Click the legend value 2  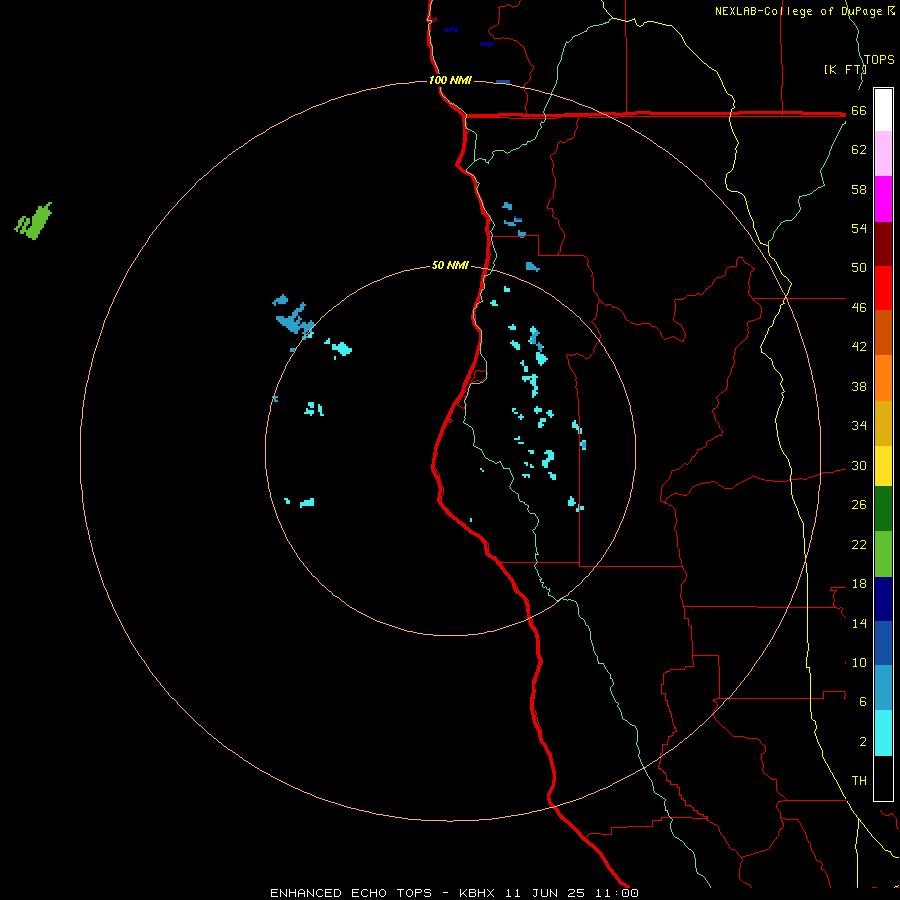click(x=863, y=742)
